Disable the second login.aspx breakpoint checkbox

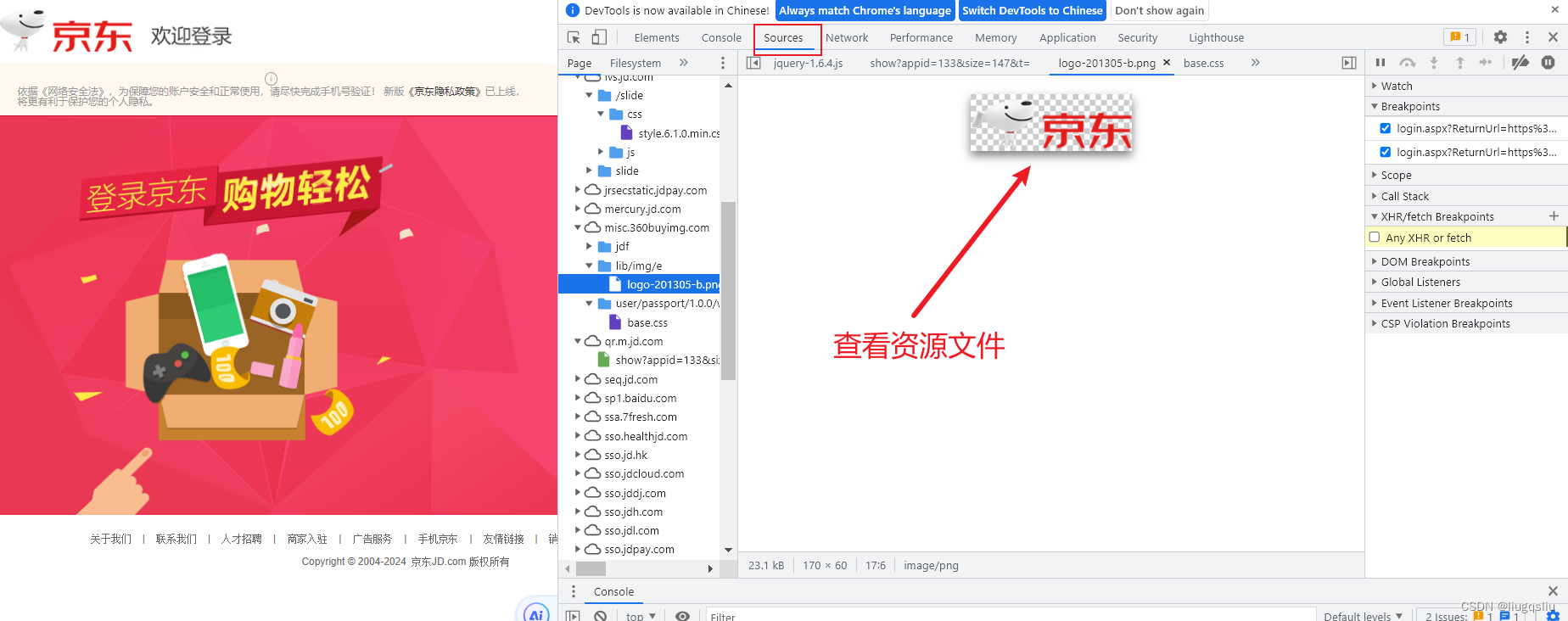1386,152
